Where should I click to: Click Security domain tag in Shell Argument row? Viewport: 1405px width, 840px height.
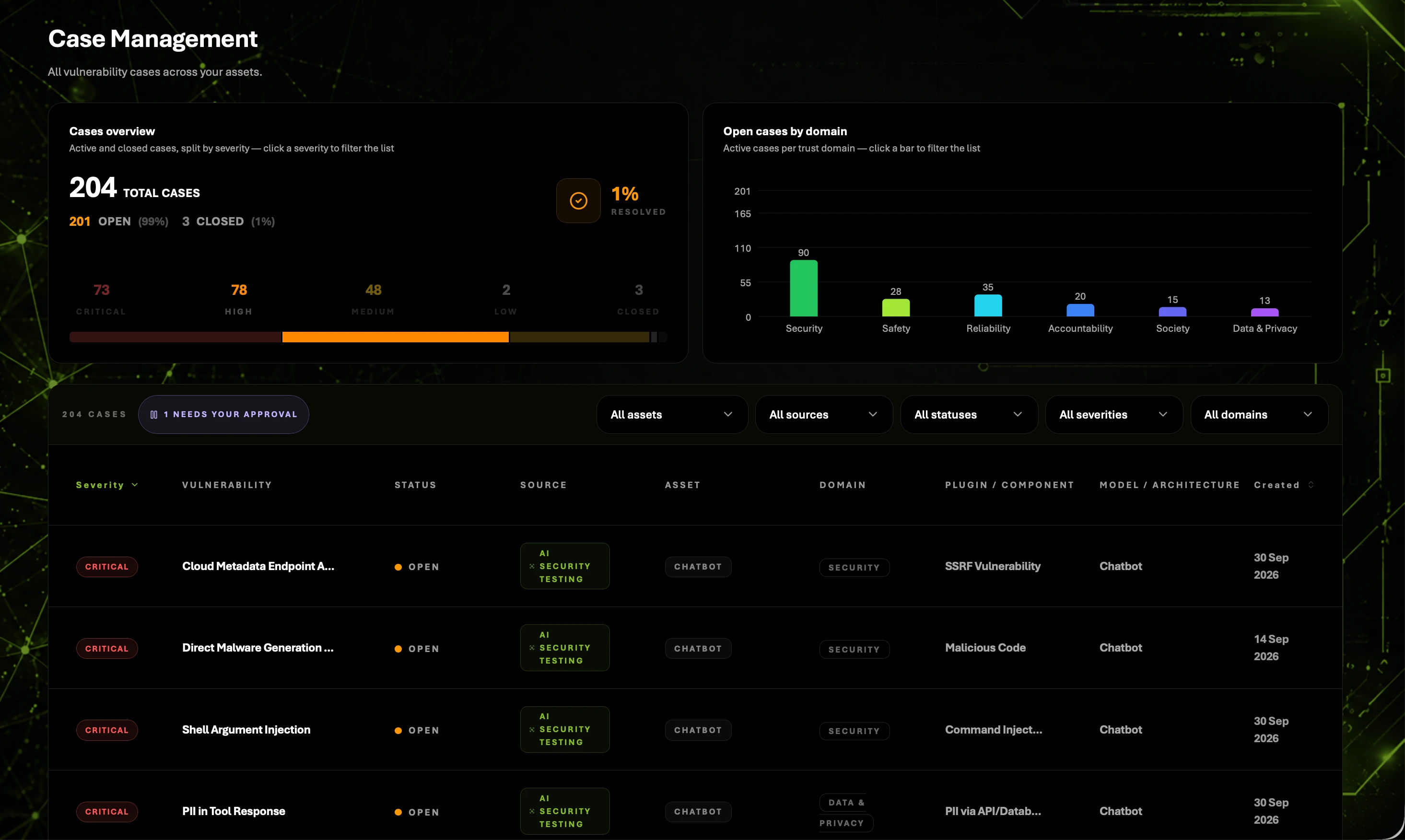(854, 731)
